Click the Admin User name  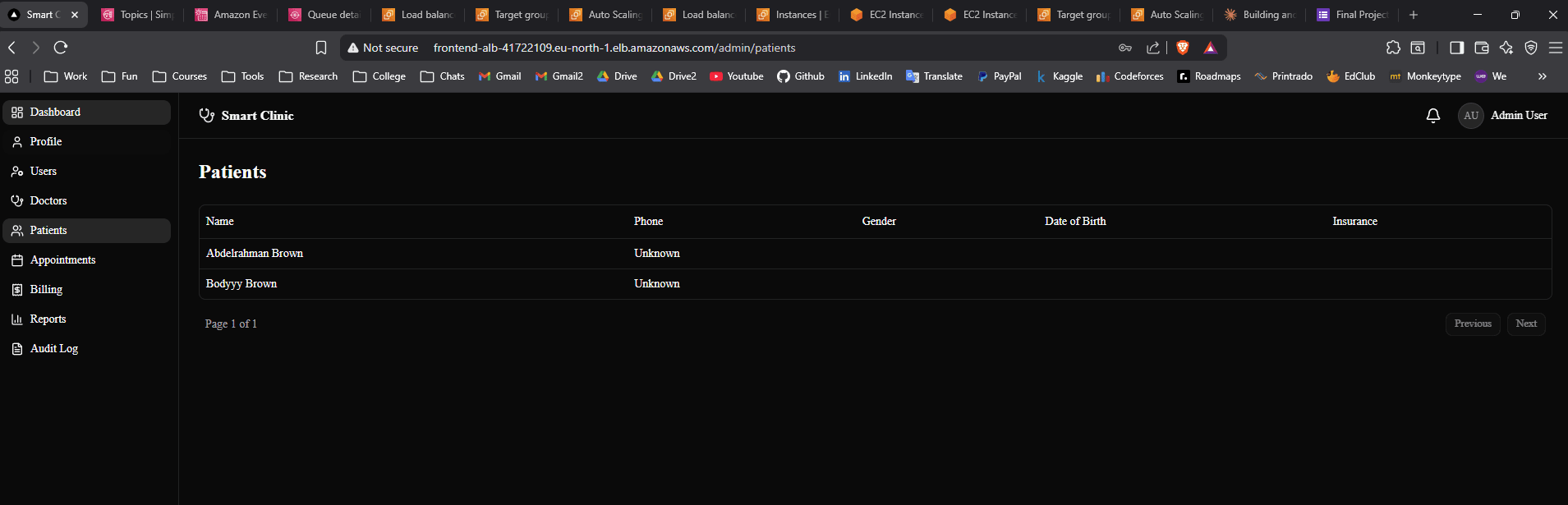tap(1519, 116)
